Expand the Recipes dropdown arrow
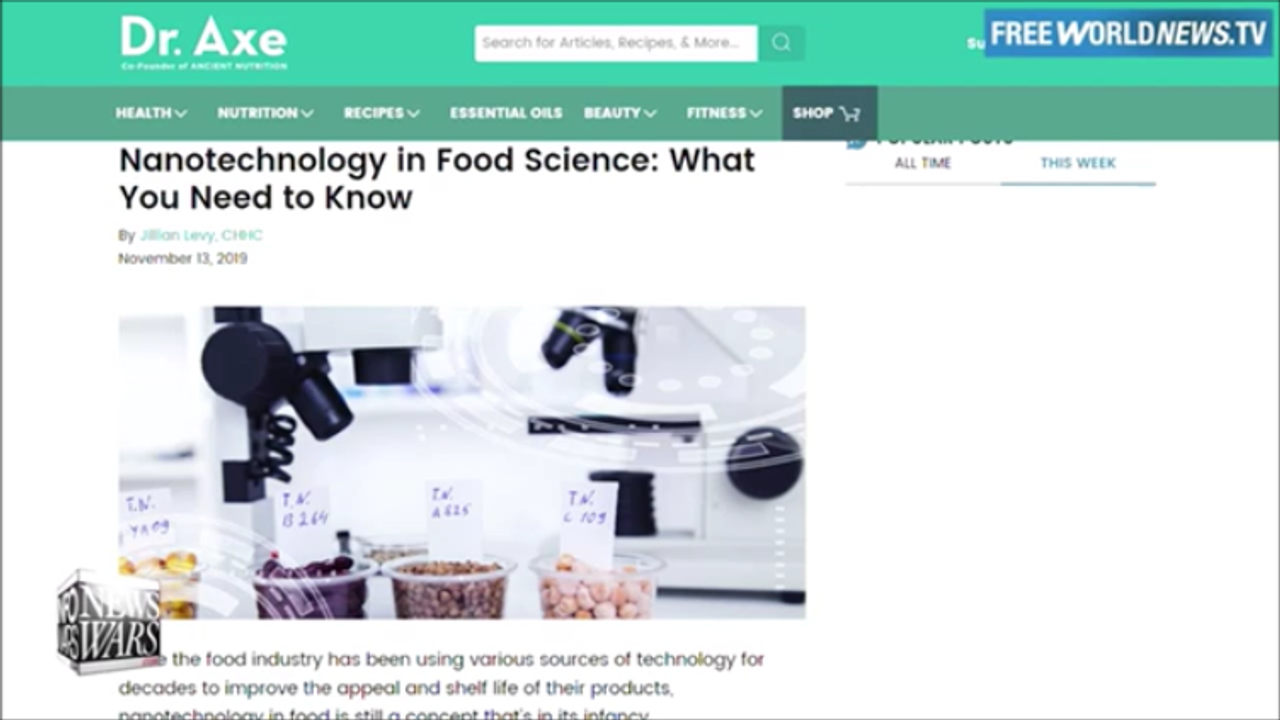Screen dimensions: 1280x720 [x=413, y=113]
